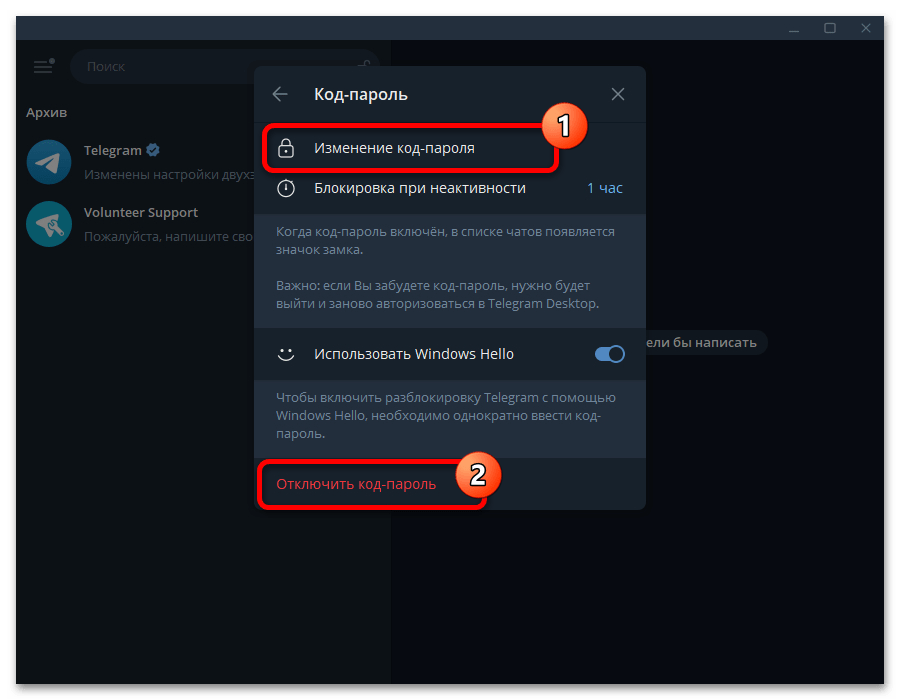Toggle the Использовать Windows Hello switch
900x700 pixels.
(x=610, y=354)
